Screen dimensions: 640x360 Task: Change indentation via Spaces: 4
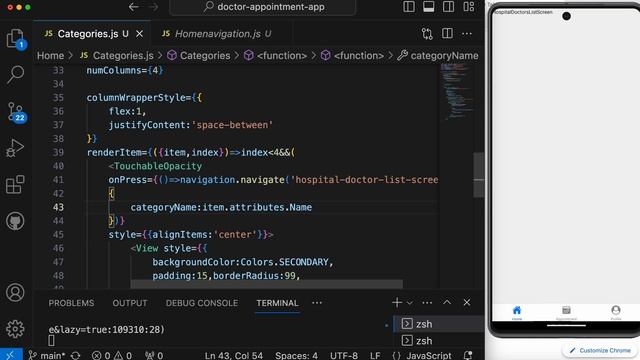click(x=296, y=355)
